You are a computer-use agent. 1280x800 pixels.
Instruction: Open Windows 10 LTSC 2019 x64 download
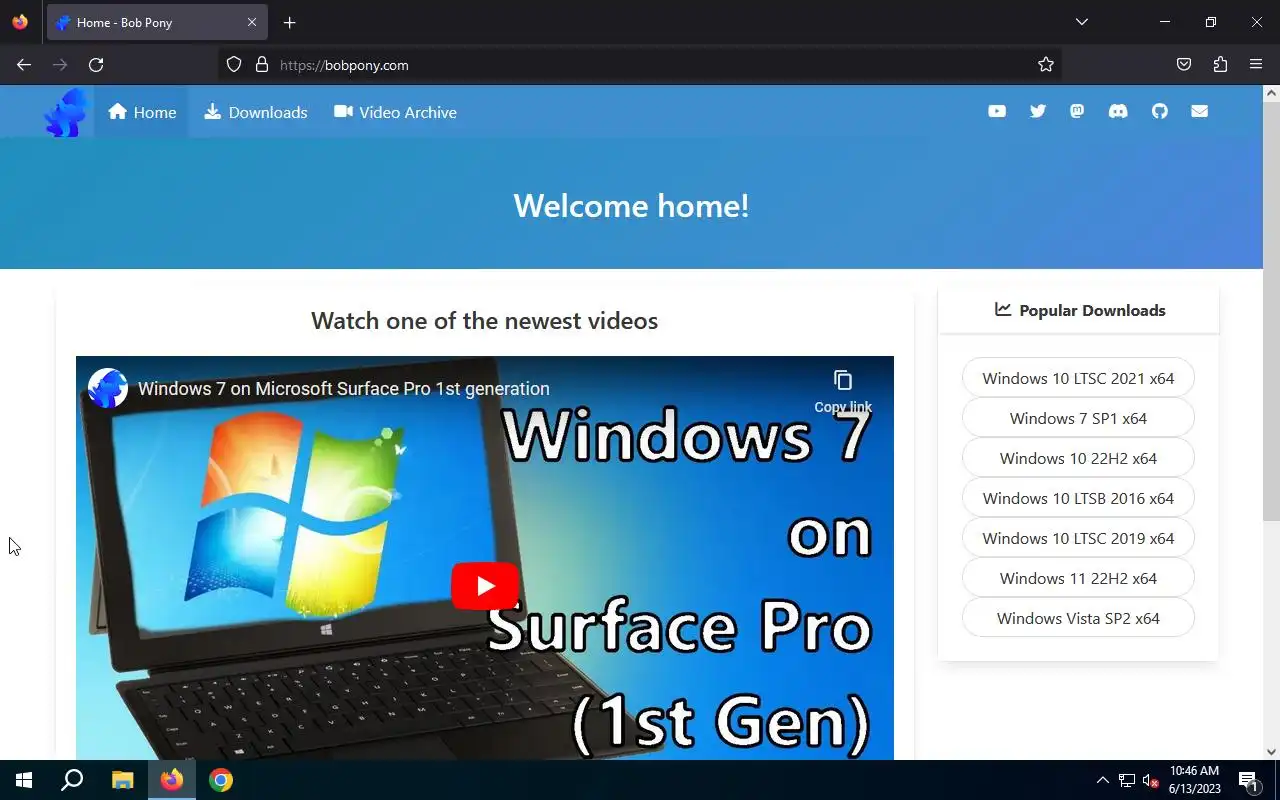pos(1078,538)
